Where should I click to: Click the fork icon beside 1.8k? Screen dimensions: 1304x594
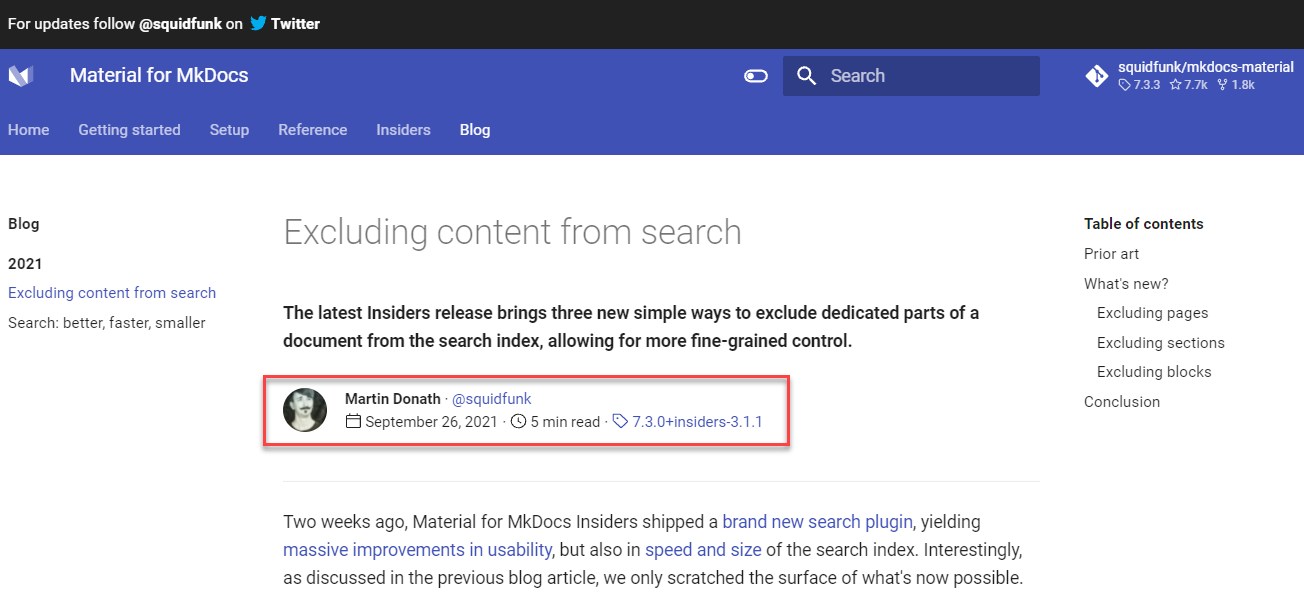[1222, 85]
